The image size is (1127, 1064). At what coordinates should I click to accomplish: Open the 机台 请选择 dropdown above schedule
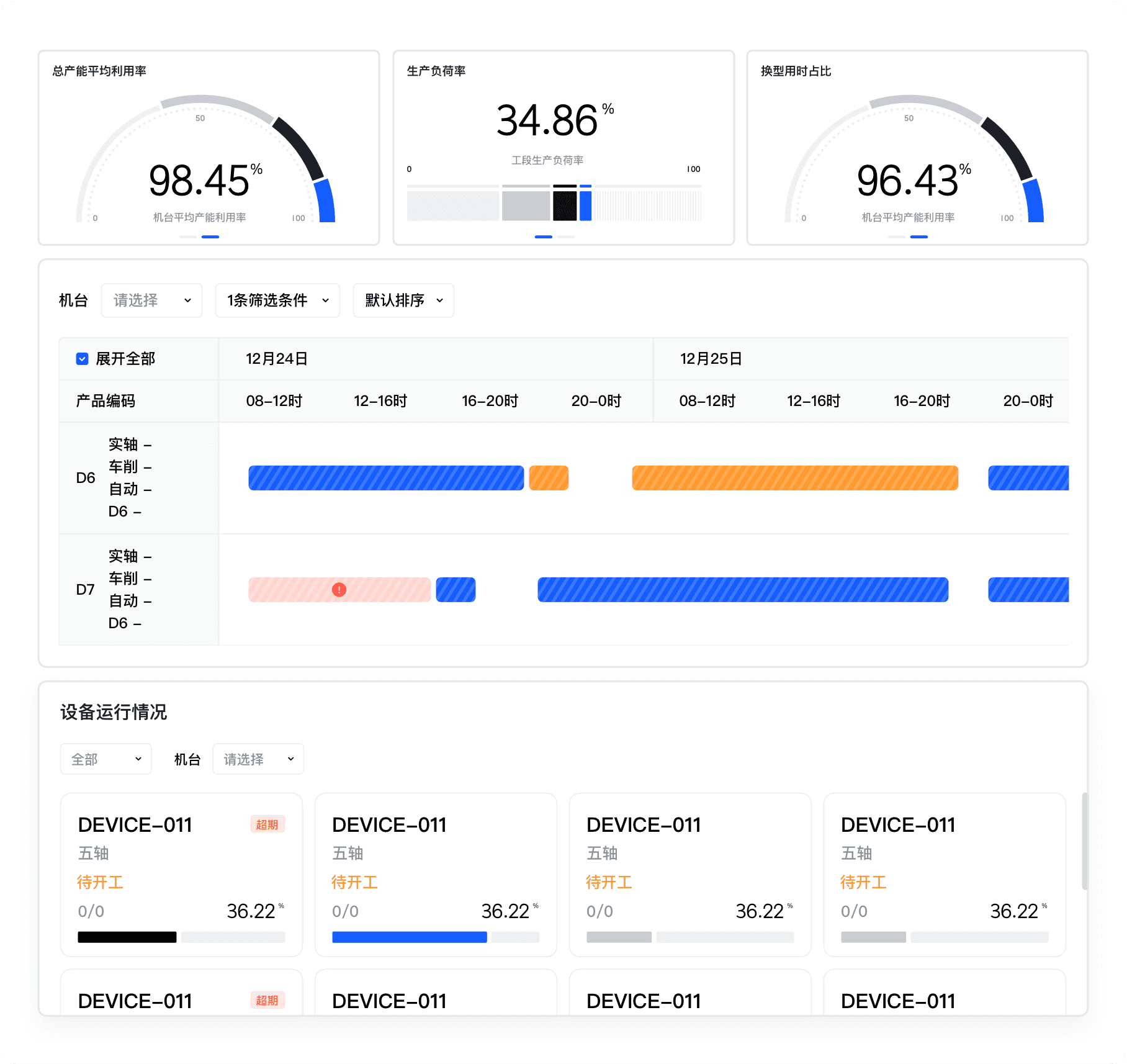click(151, 300)
